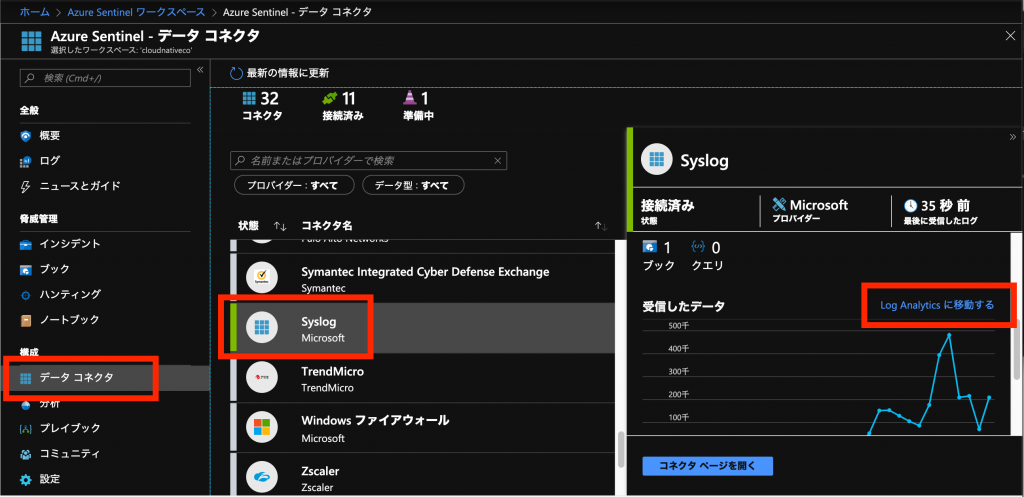Go to ホーム breadcrumb link
Viewport: 1024px width, 497px height.
click(34, 12)
